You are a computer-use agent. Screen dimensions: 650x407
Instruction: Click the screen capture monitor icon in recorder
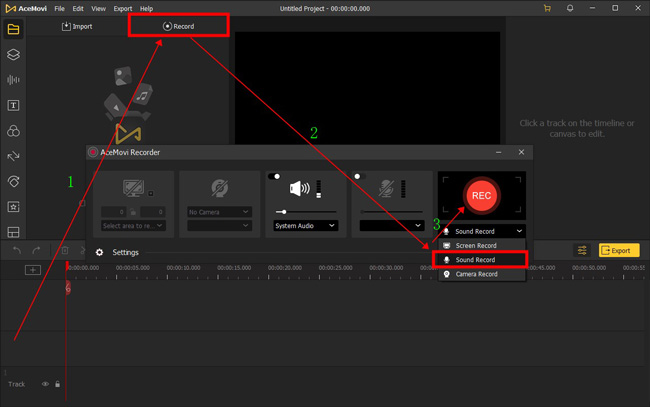point(133,188)
